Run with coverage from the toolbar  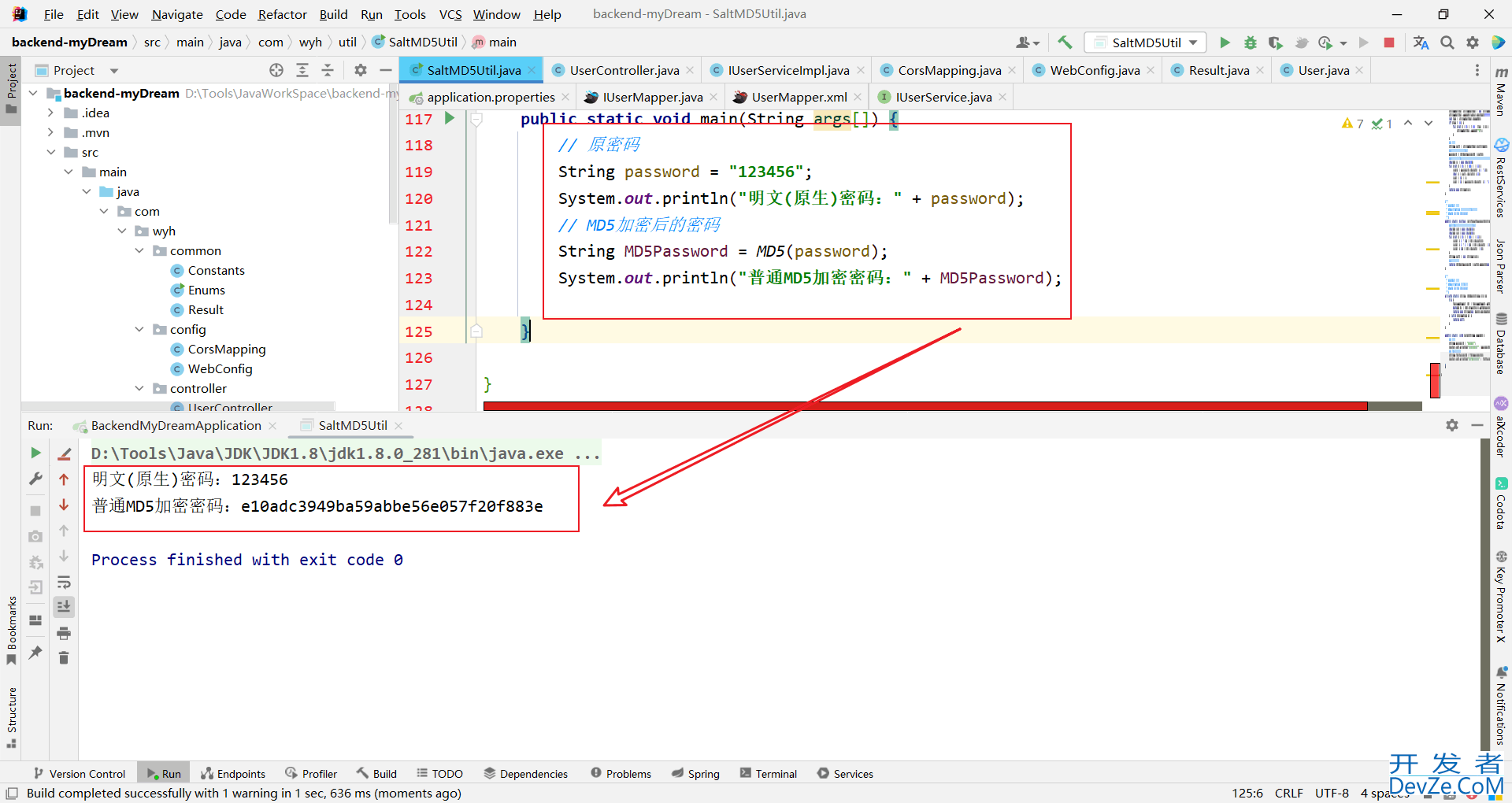pos(1275,43)
